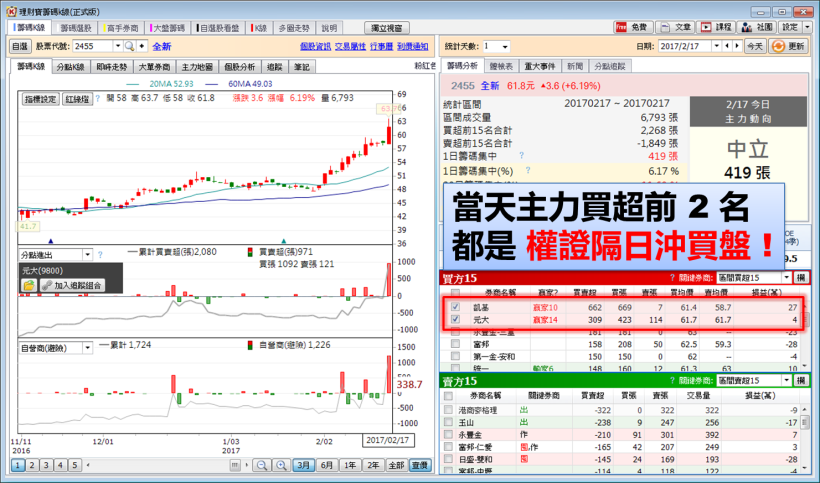Expand the 設定 dropdown arrow
Image resolution: width=820 pixels, height=483 pixels.
tap(807, 27)
